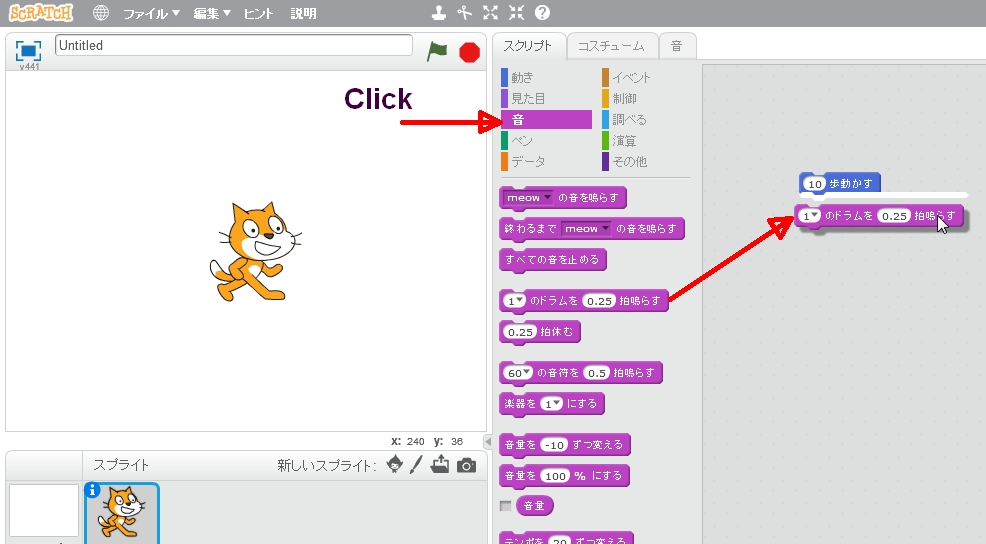Click the すべての音を止める block

[553, 260]
